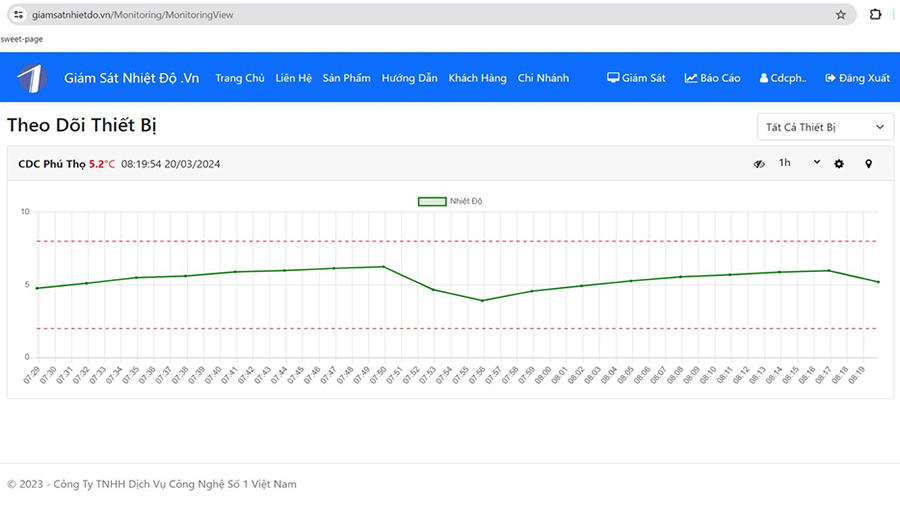Click the last chart data point at 08:19
This screenshot has width=900, height=512.
(878, 282)
